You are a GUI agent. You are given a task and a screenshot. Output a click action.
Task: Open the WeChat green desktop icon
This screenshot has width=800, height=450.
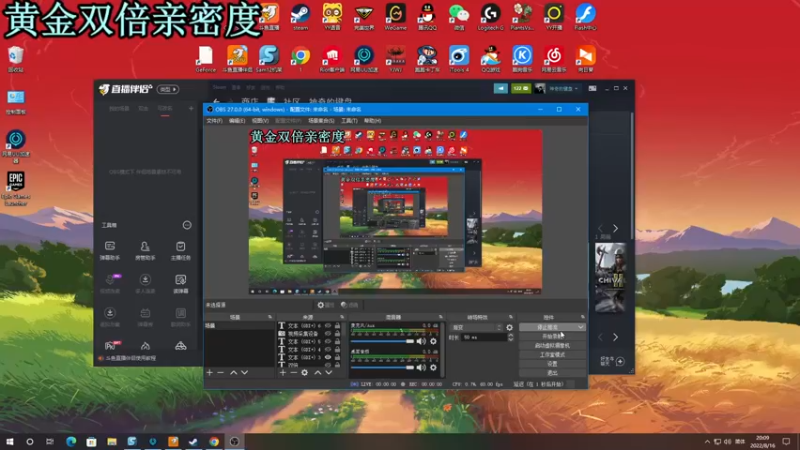pos(459,16)
